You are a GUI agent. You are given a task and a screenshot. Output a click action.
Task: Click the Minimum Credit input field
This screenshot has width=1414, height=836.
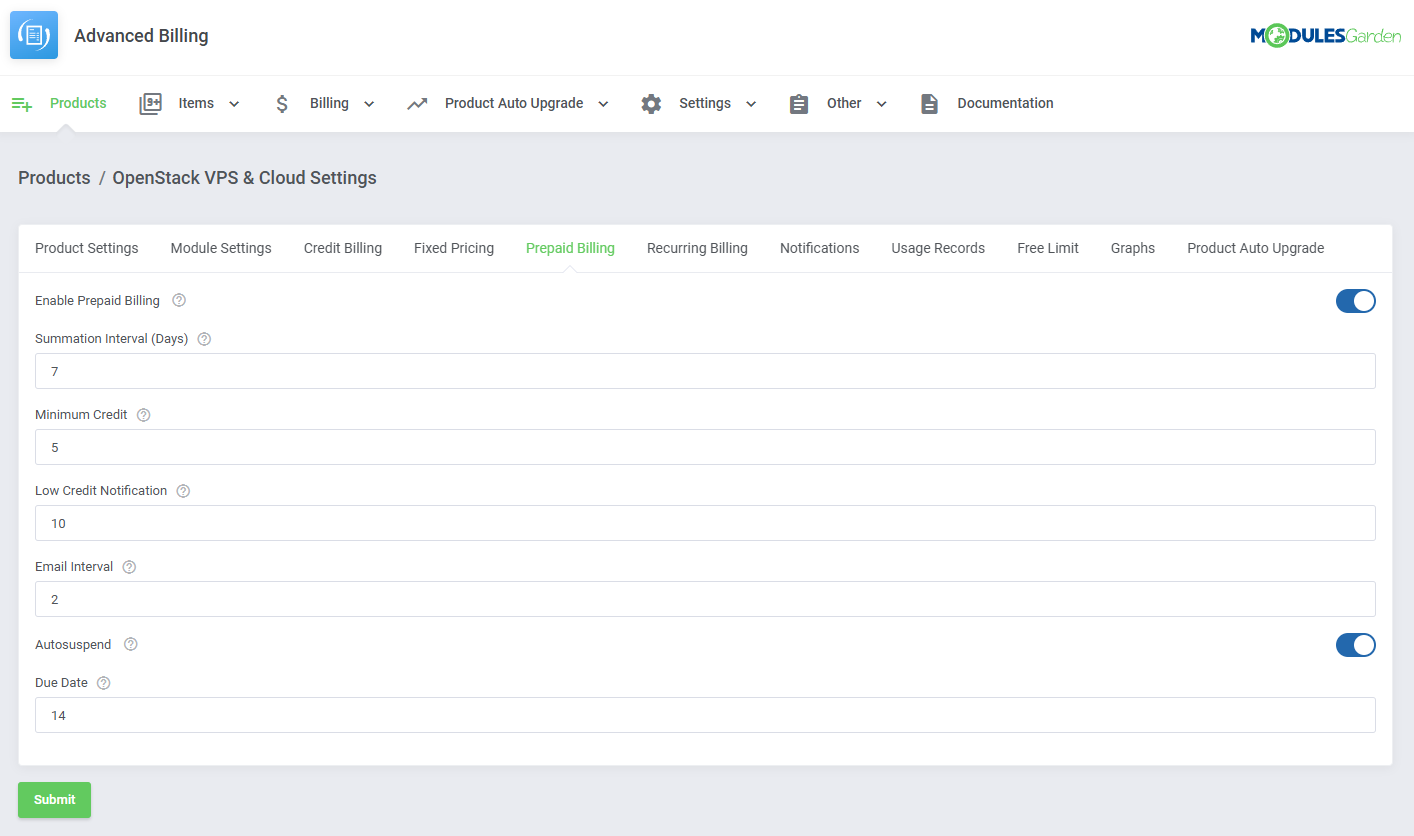click(x=705, y=447)
